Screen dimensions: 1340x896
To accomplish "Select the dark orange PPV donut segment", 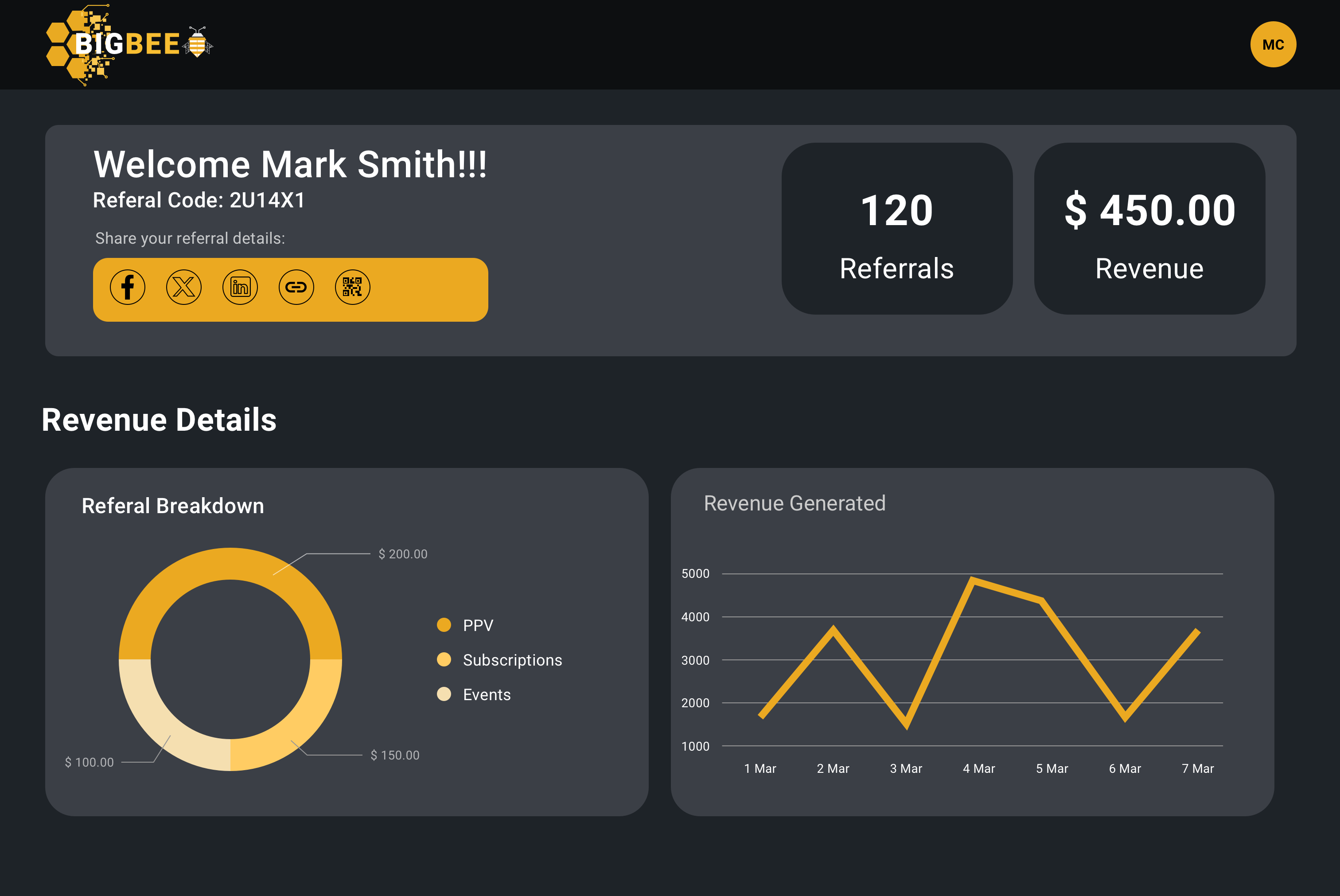I will (230, 563).
